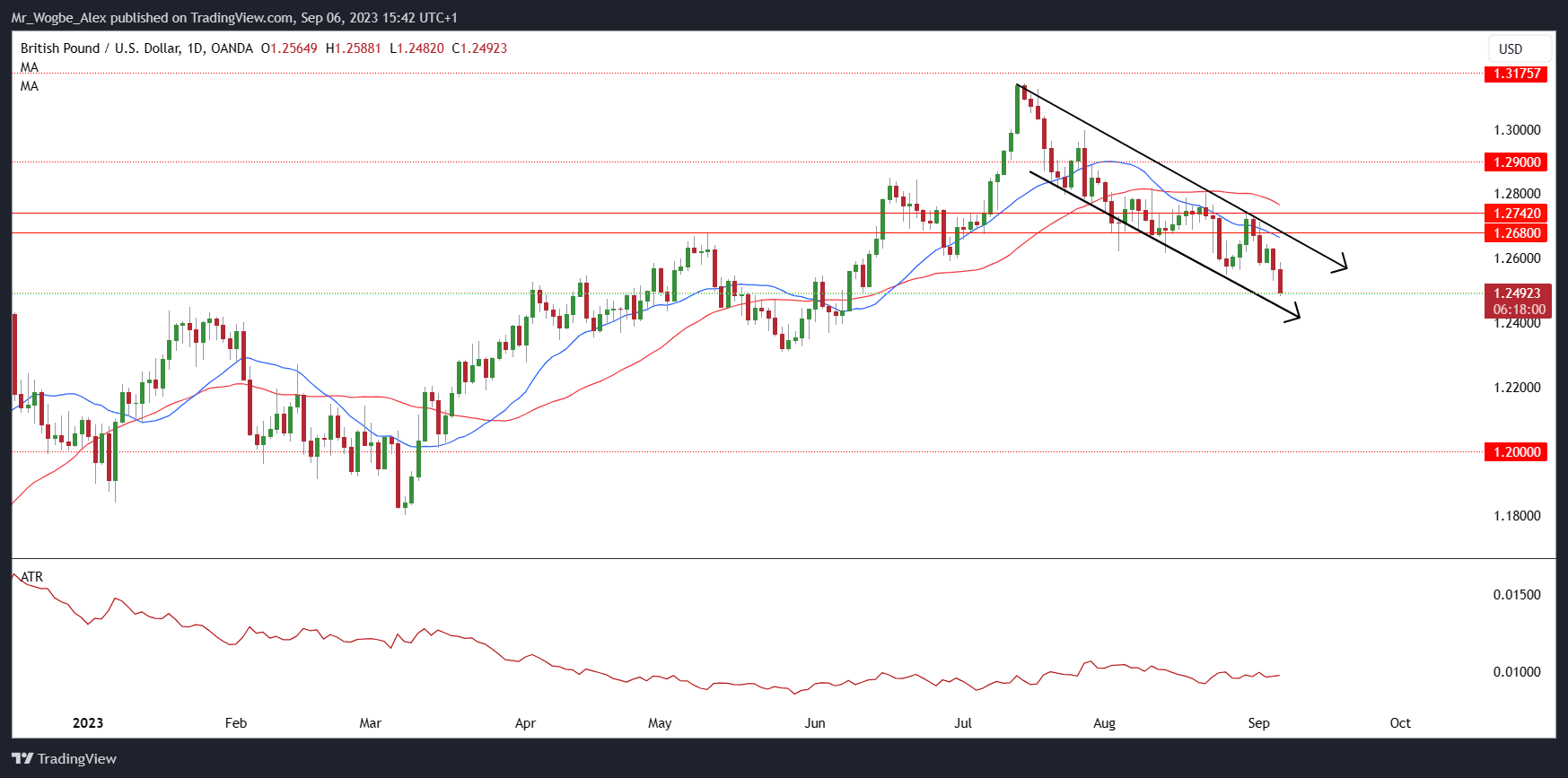Click the ATR scale value 0.01000
The image size is (1568, 778).
point(1517,672)
